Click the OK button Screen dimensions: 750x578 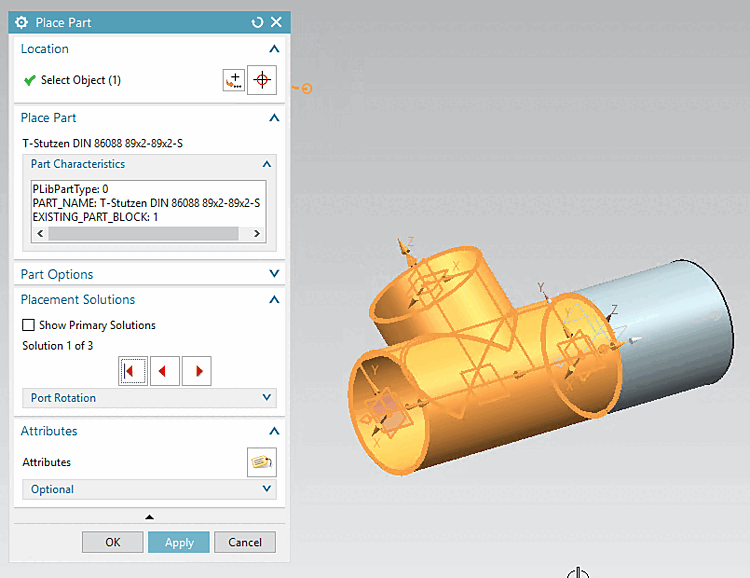pyautogui.click(x=113, y=542)
